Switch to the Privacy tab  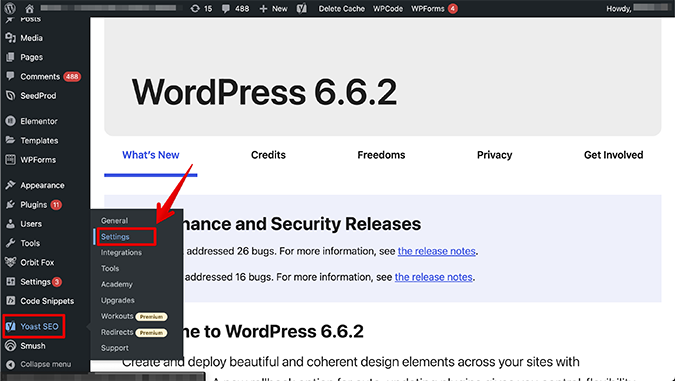click(x=494, y=155)
